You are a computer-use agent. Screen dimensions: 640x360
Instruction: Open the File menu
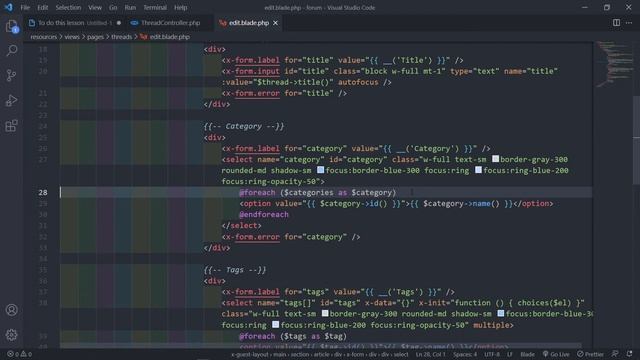point(25,7)
